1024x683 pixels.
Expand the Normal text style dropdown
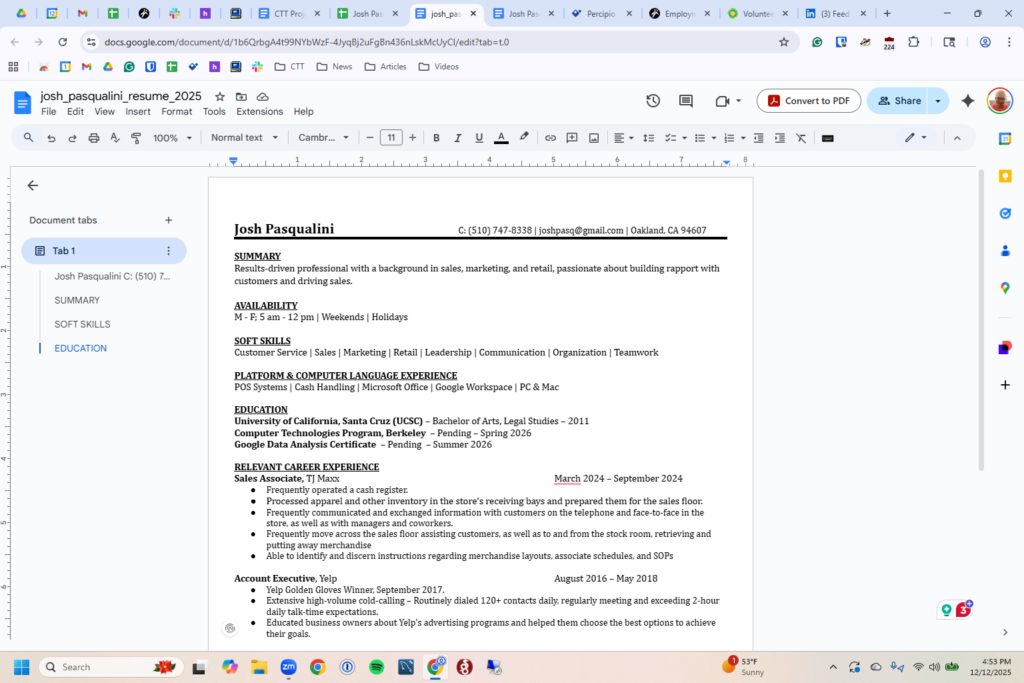244,138
